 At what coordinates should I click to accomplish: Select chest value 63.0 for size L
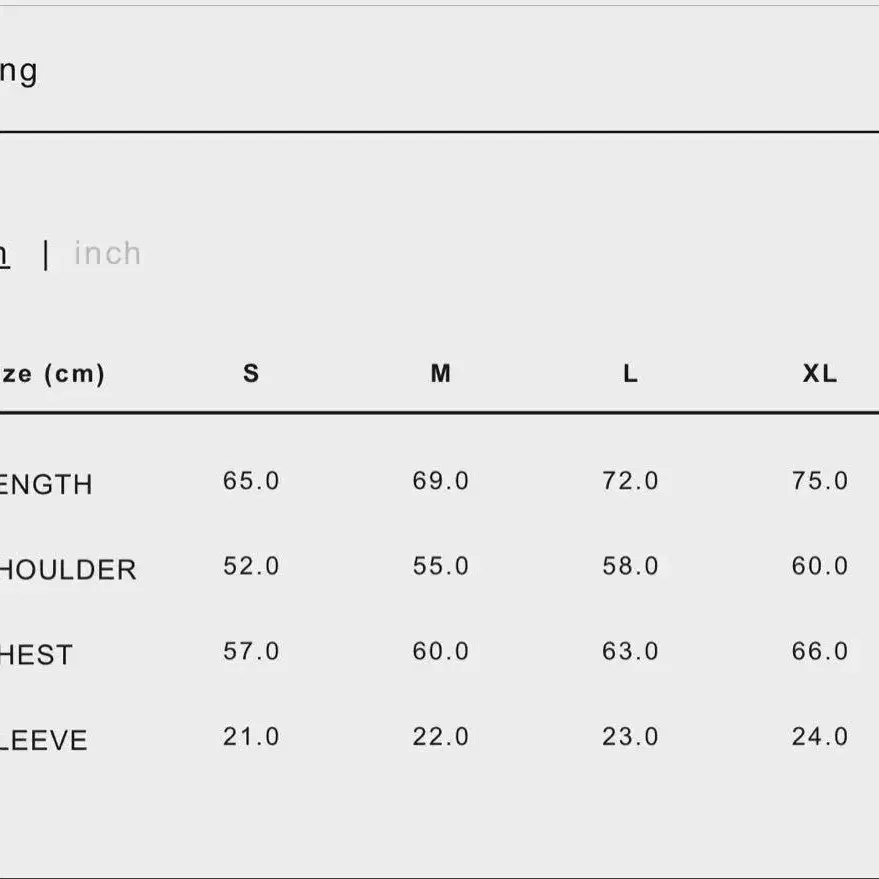630,652
